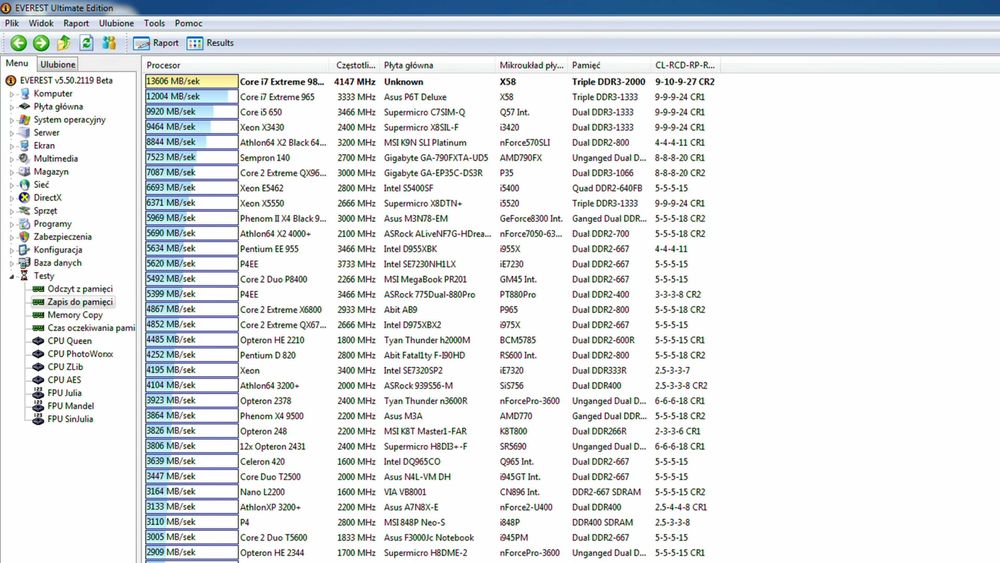Open the Widok menu
The image size is (1000, 563).
pos(41,23)
